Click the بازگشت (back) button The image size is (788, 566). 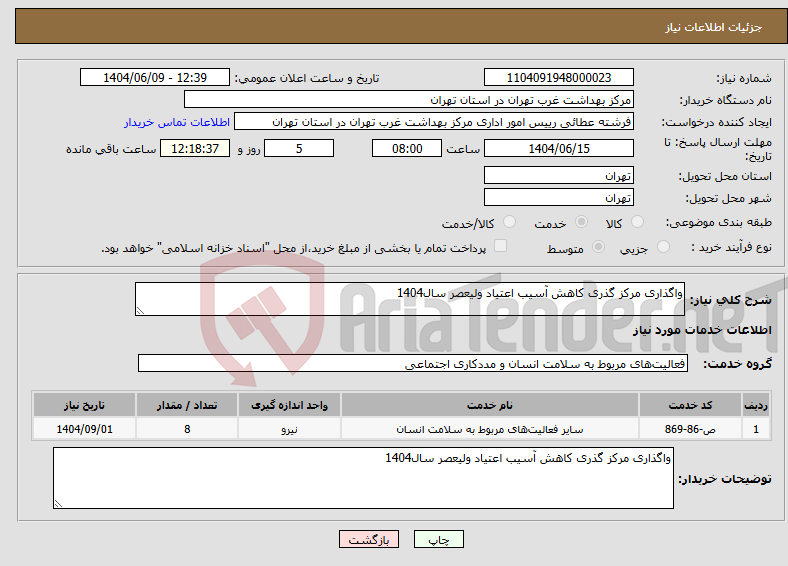369,539
